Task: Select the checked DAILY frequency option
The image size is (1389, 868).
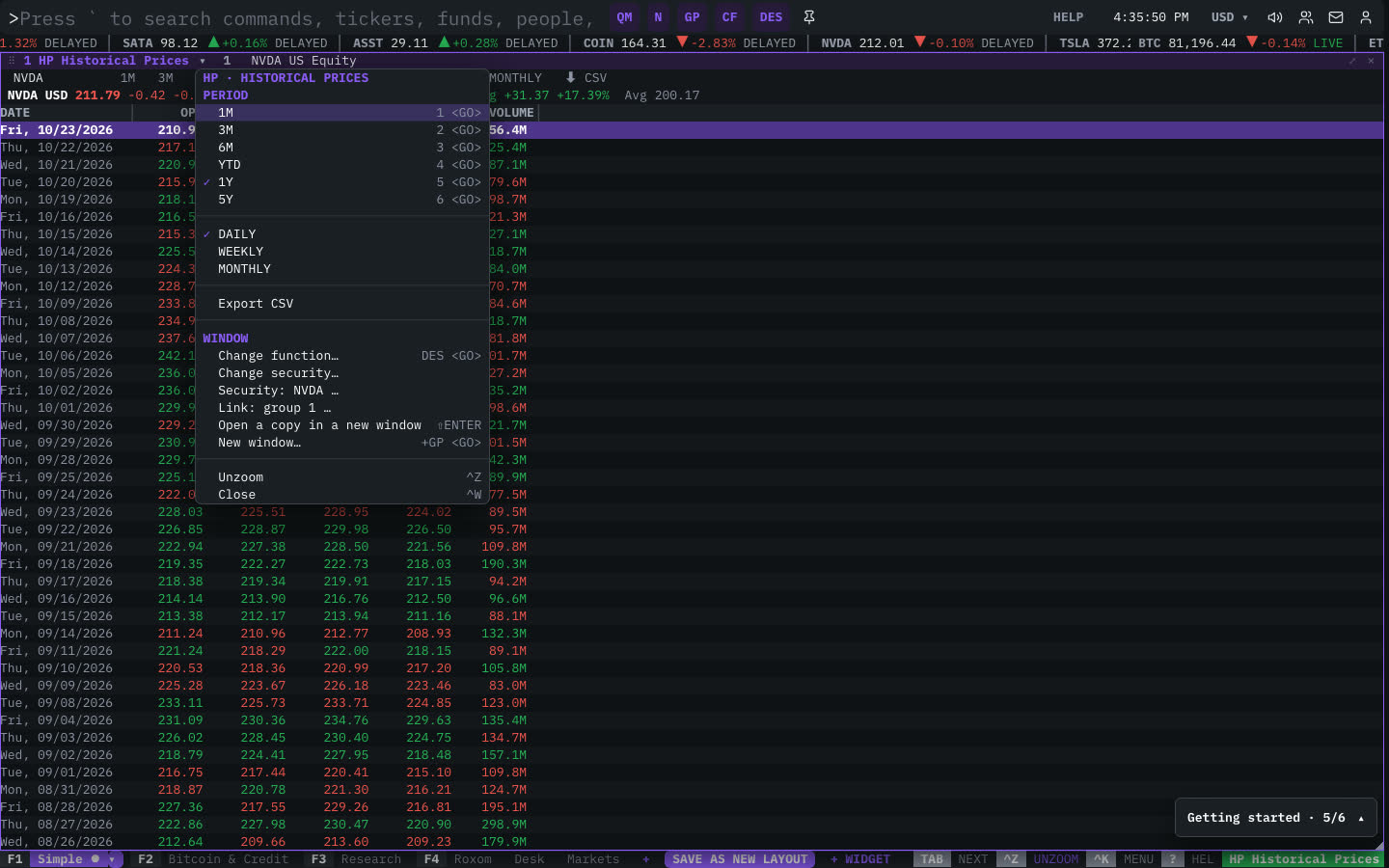Action: click(342, 234)
